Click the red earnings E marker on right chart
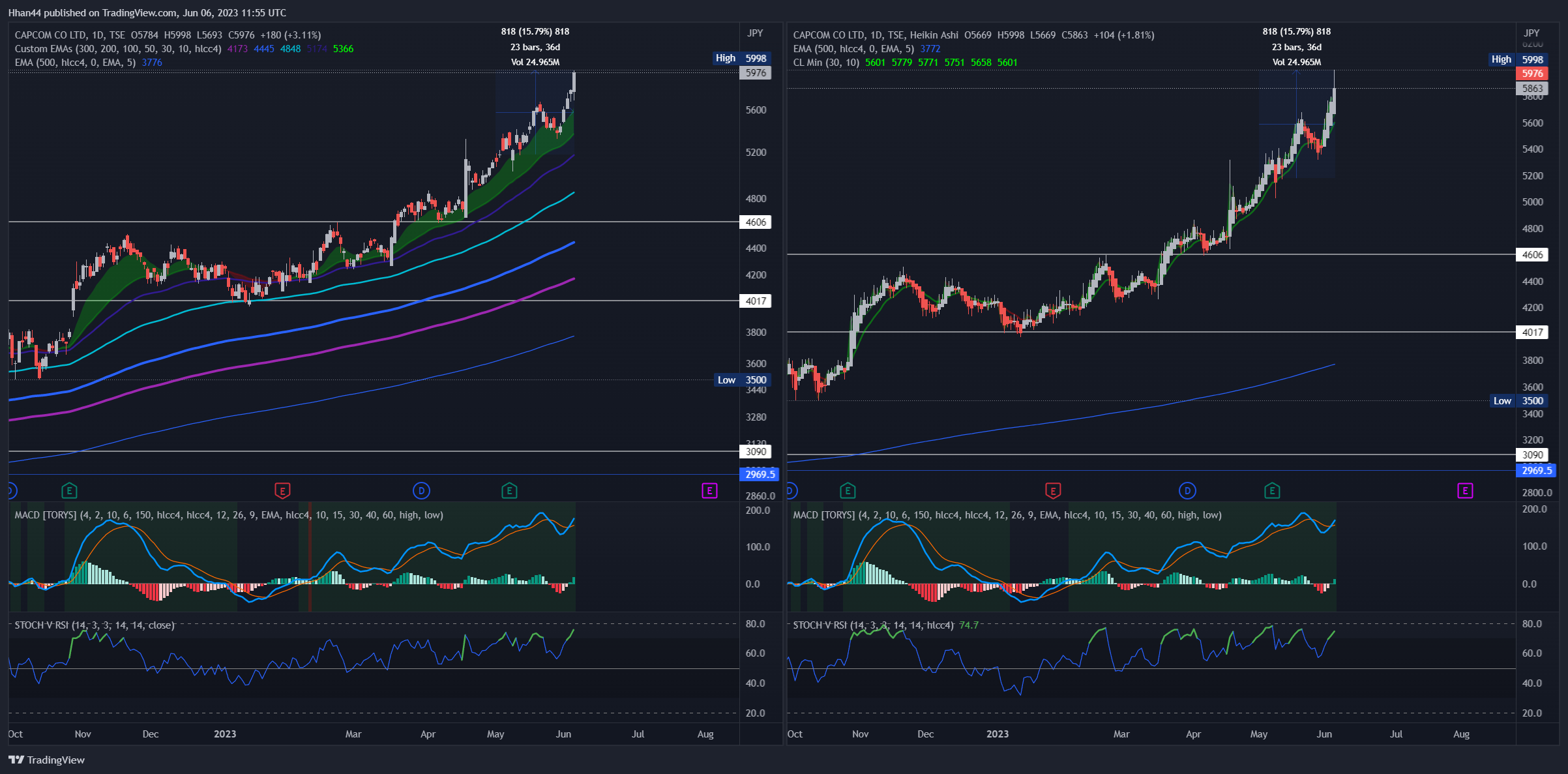This screenshot has width=1568, height=774. coord(1053,490)
